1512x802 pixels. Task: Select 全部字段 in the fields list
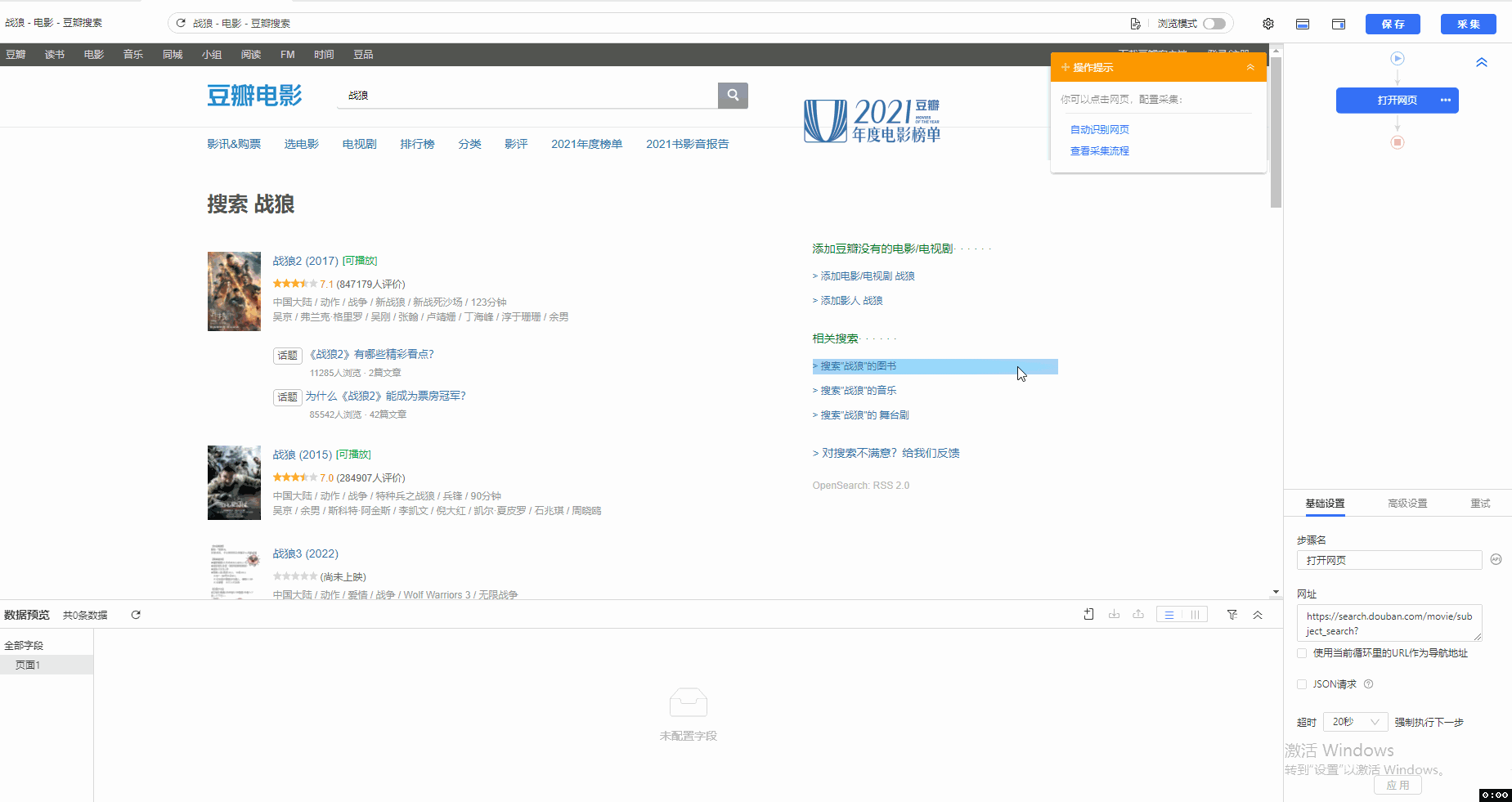pos(24,645)
